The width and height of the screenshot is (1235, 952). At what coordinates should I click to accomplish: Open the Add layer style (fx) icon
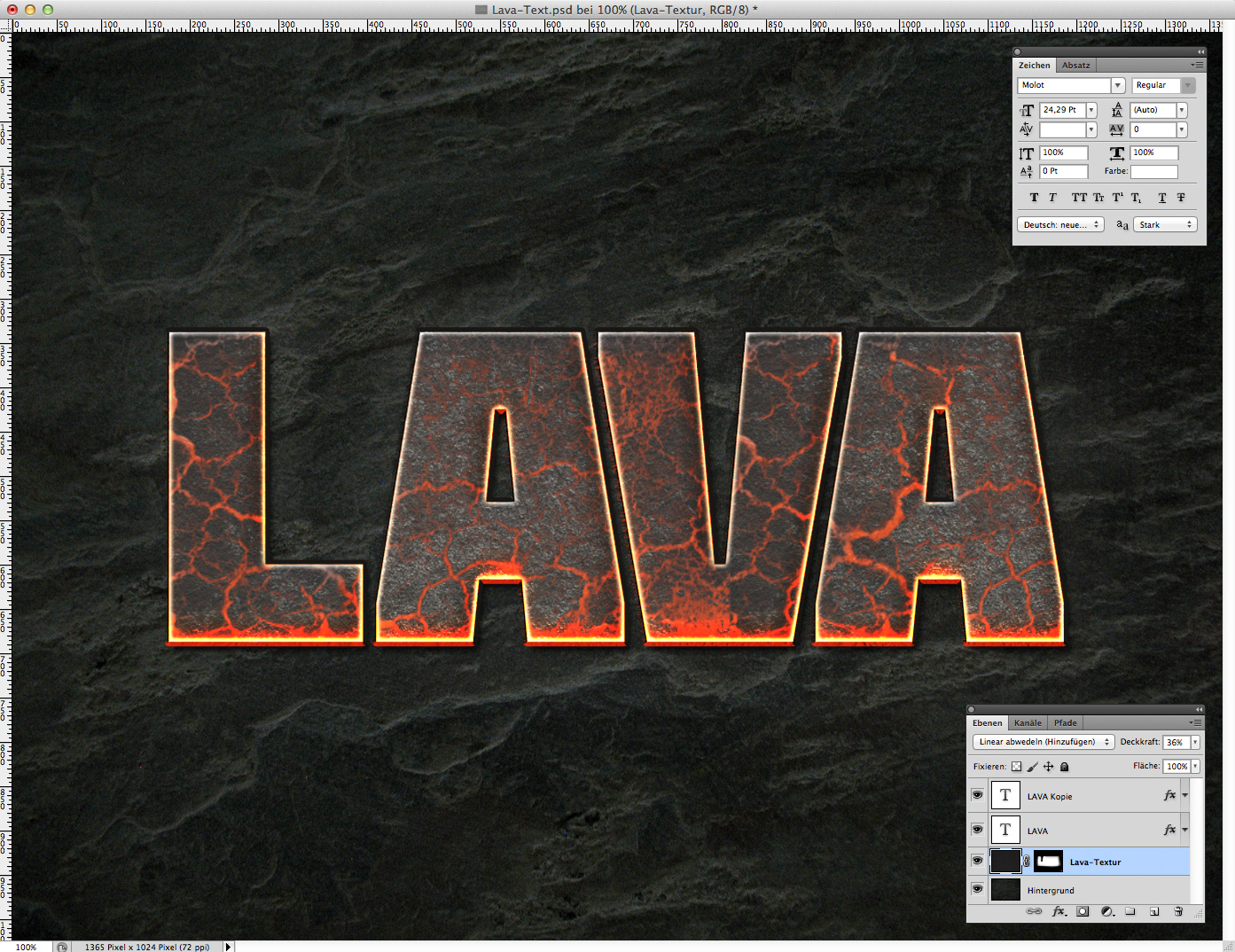[1058, 911]
